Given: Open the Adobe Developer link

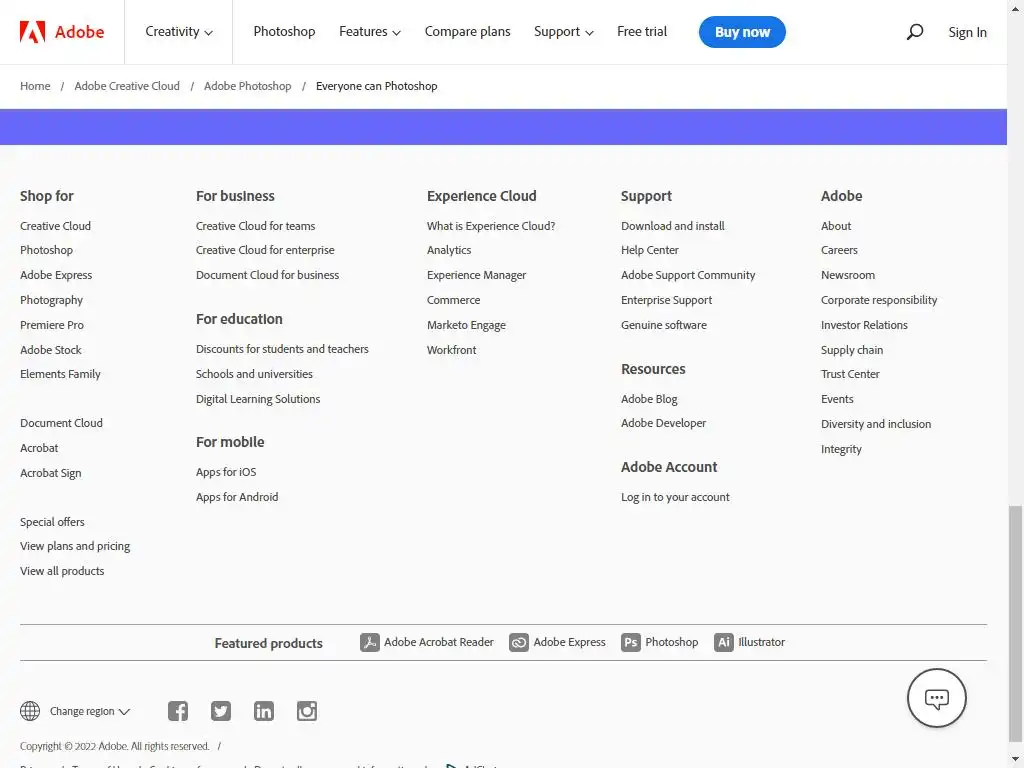Looking at the screenshot, I should coord(664,423).
